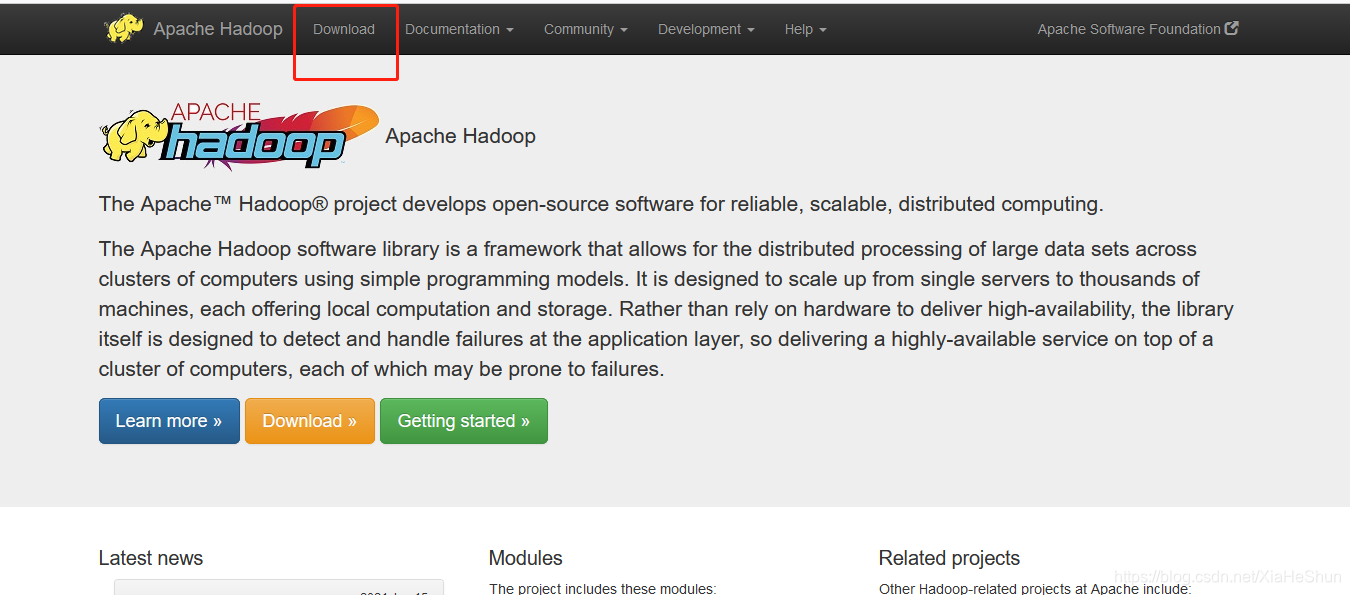Click the orange Download button
1350x595 pixels.
[x=310, y=421]
